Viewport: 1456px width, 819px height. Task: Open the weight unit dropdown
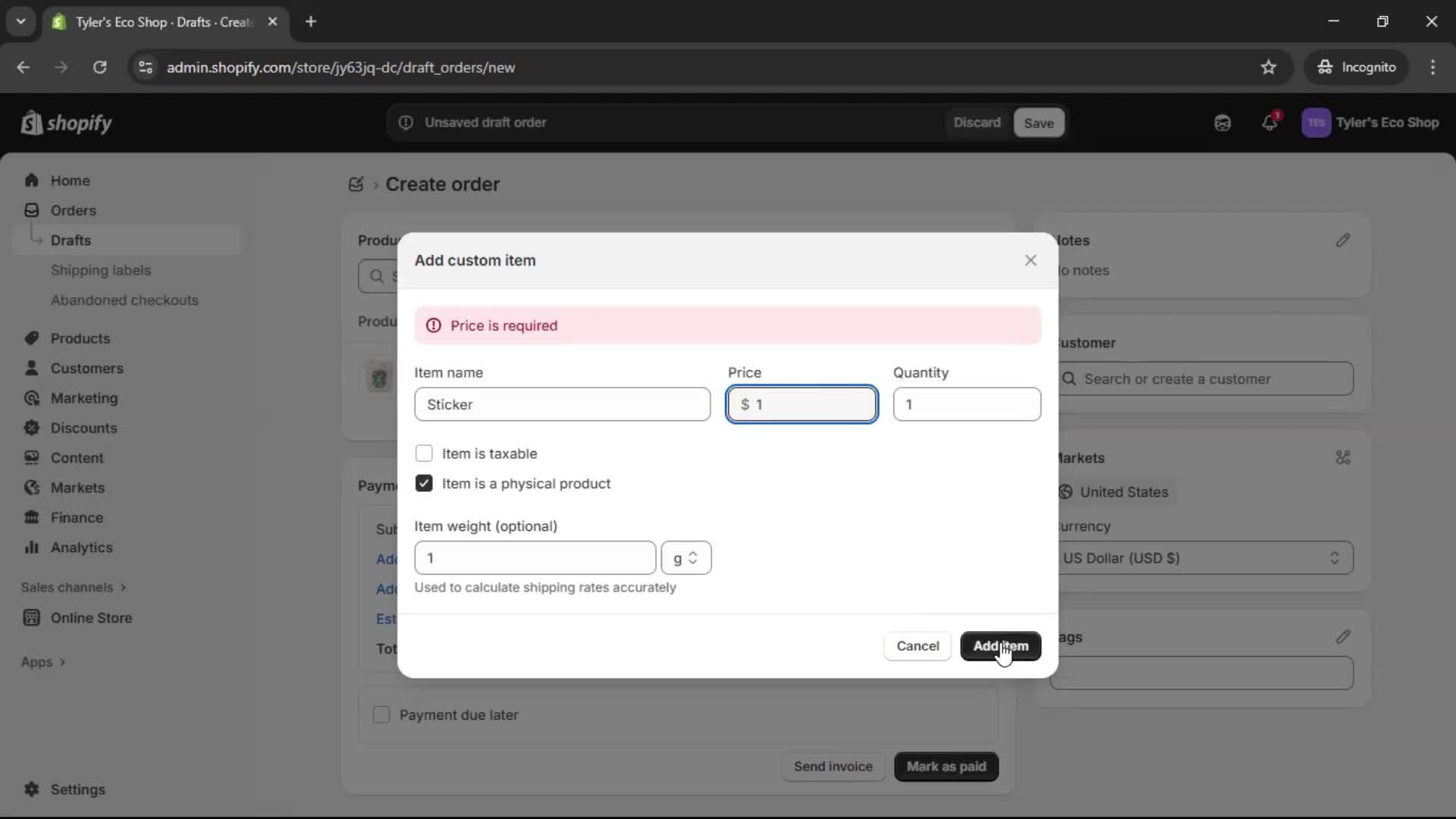tap(686, 557)
